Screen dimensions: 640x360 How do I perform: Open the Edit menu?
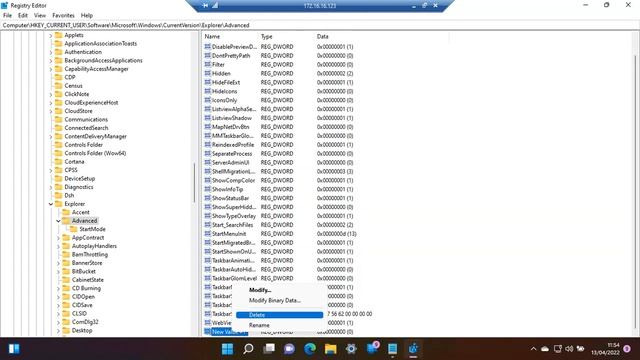pos(23,15)
